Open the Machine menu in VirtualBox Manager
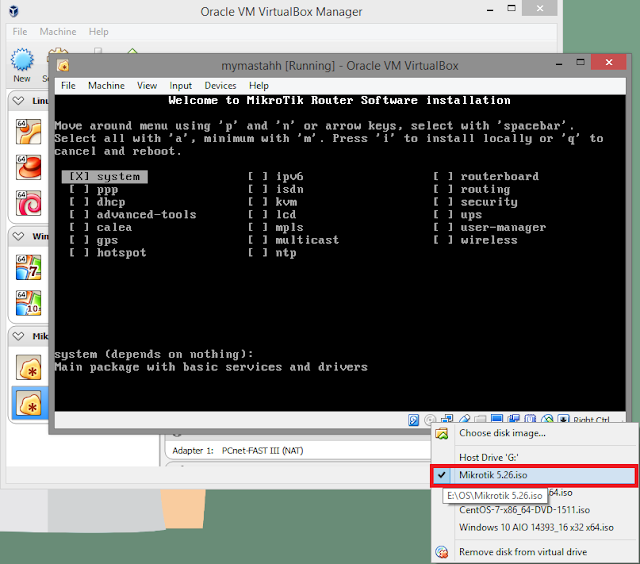Viewport: 640px width, 564px height. (58, 32)
